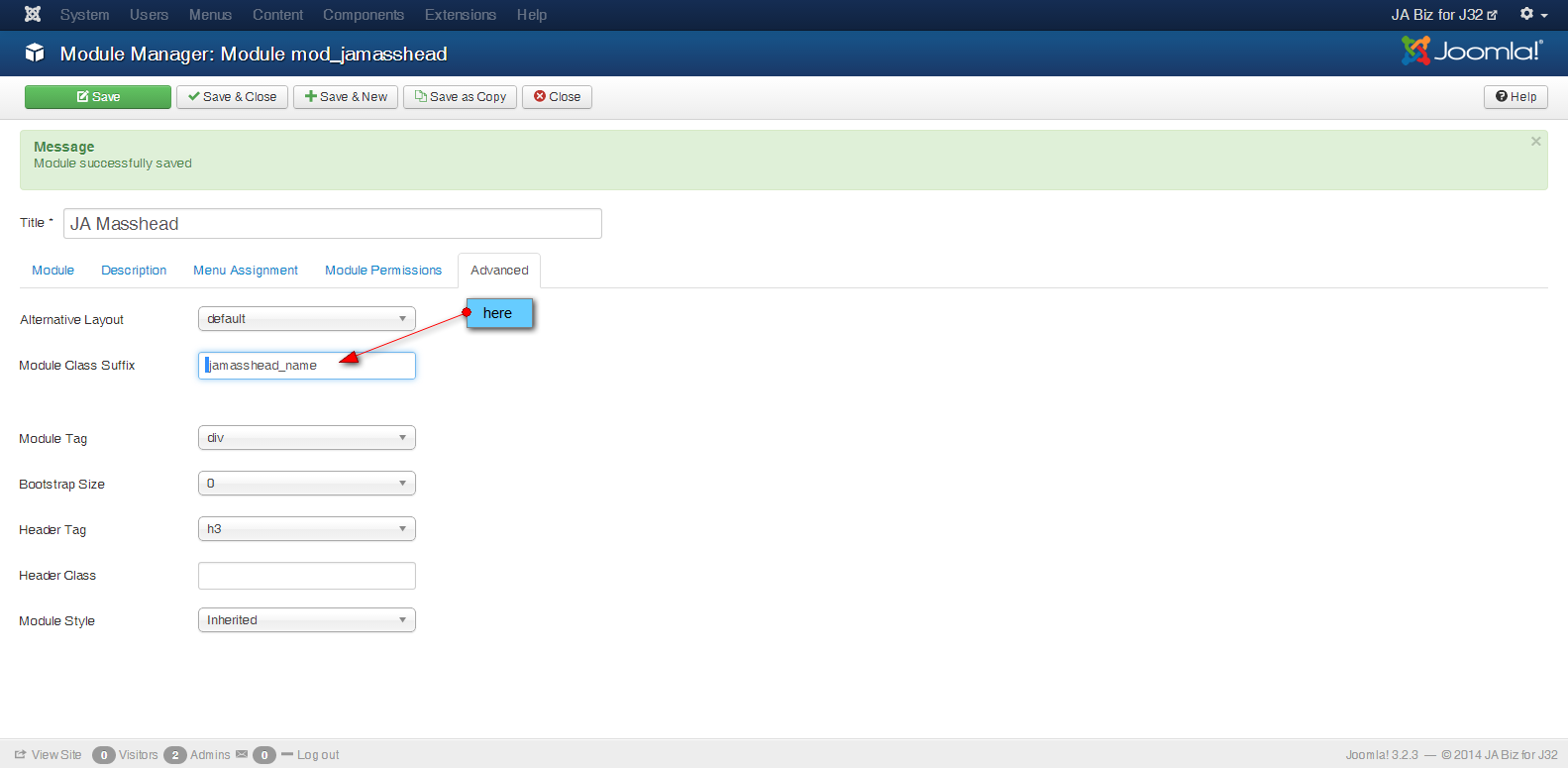Image resolution: width=1568 pixels, height=768 pixels.
Task: Click the Module Class Suffix field
Action: pos(307,366)
